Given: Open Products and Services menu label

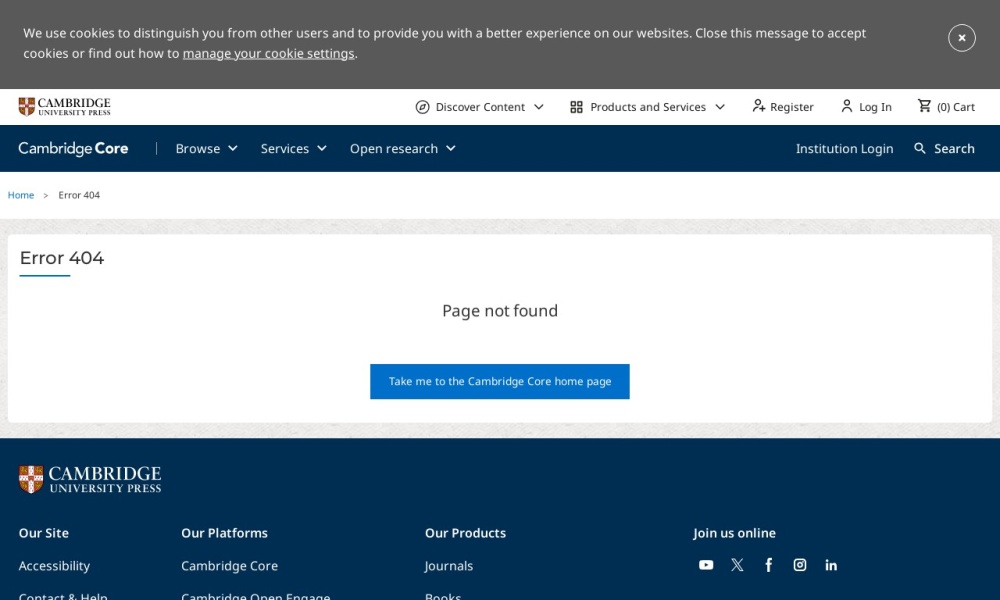Looking at the screenshot, I should click(648, 107).
